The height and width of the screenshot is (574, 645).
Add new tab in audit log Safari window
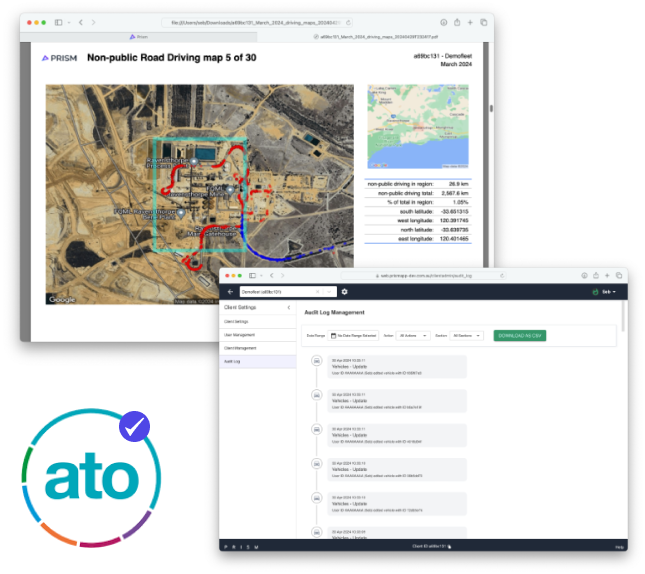[607, 275]
